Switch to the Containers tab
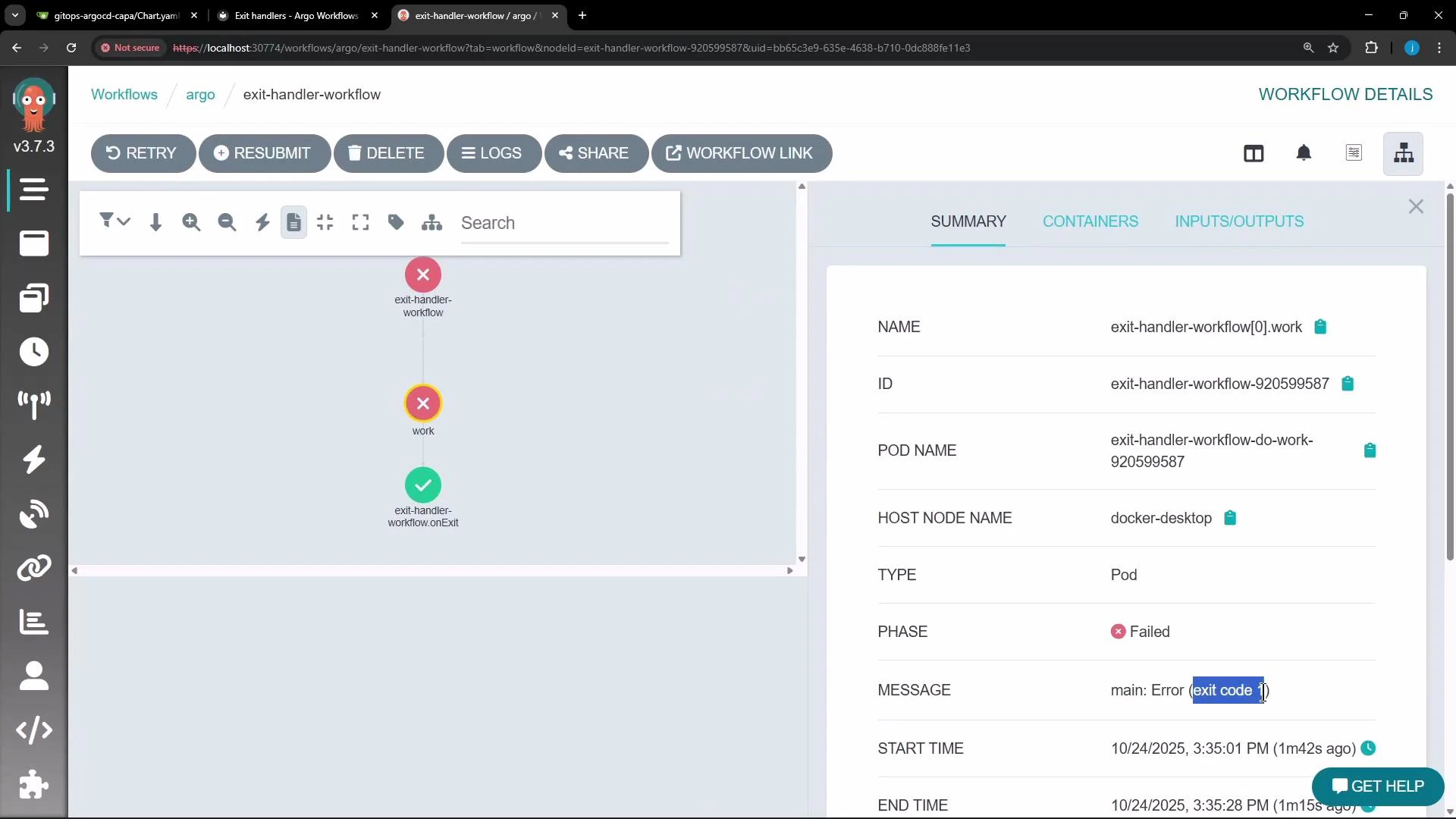1456x819 pixels. 1090,221
